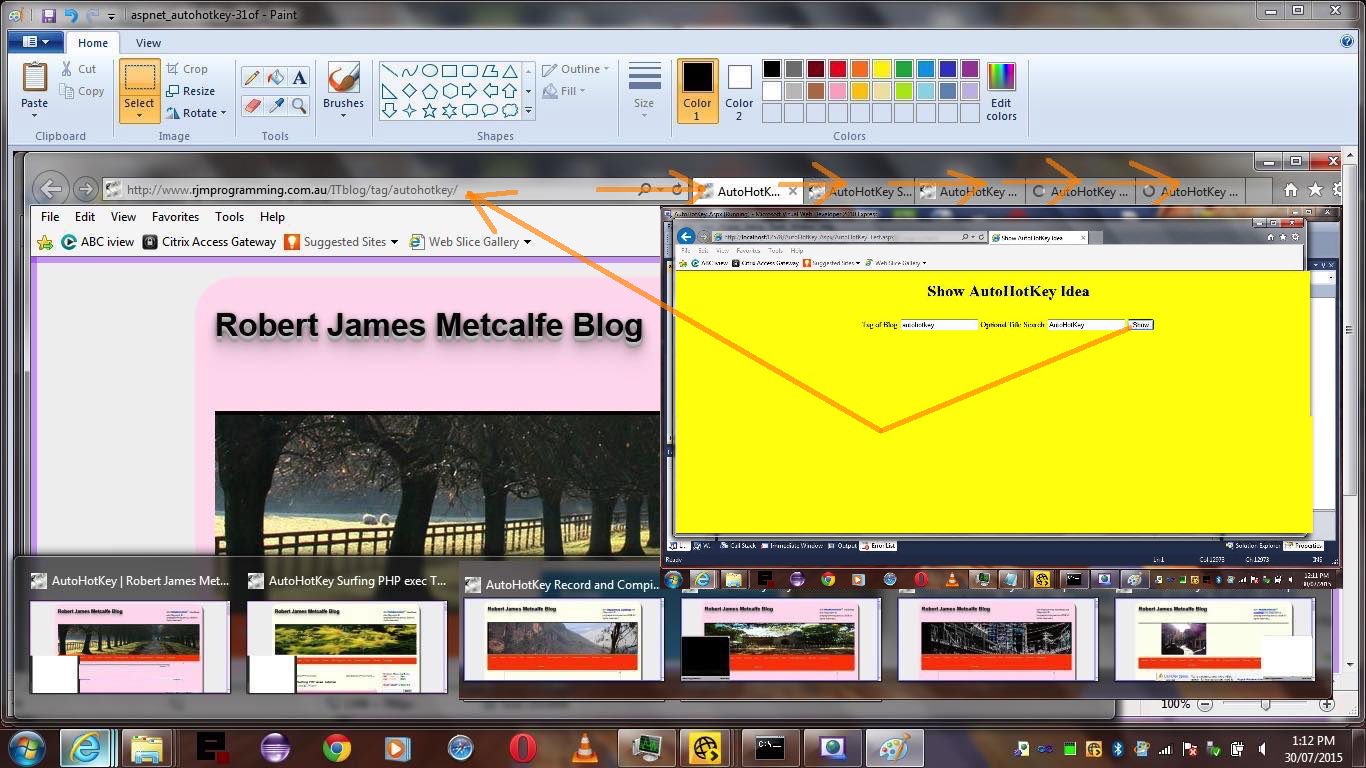Click the Copy command

82,91
